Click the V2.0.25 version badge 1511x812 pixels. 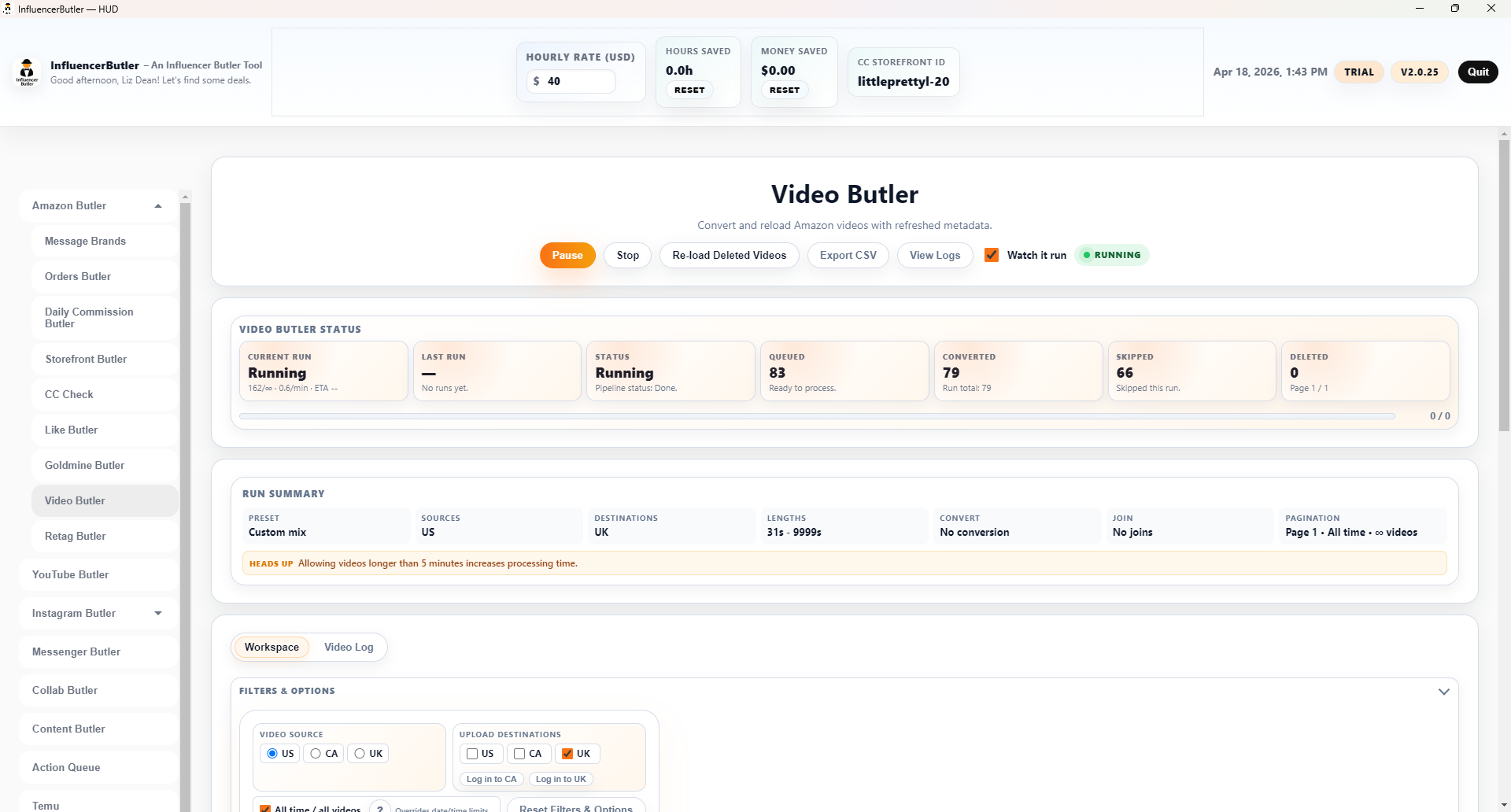click(1419, 72)
